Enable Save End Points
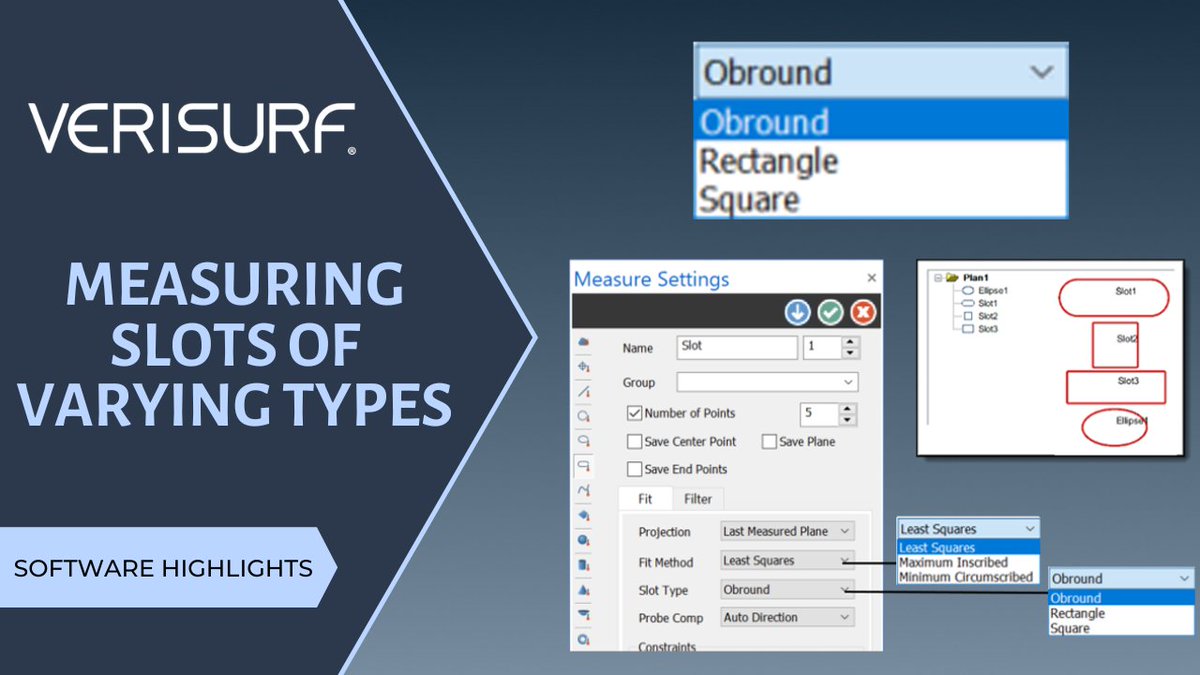 [x=635, y=468]
